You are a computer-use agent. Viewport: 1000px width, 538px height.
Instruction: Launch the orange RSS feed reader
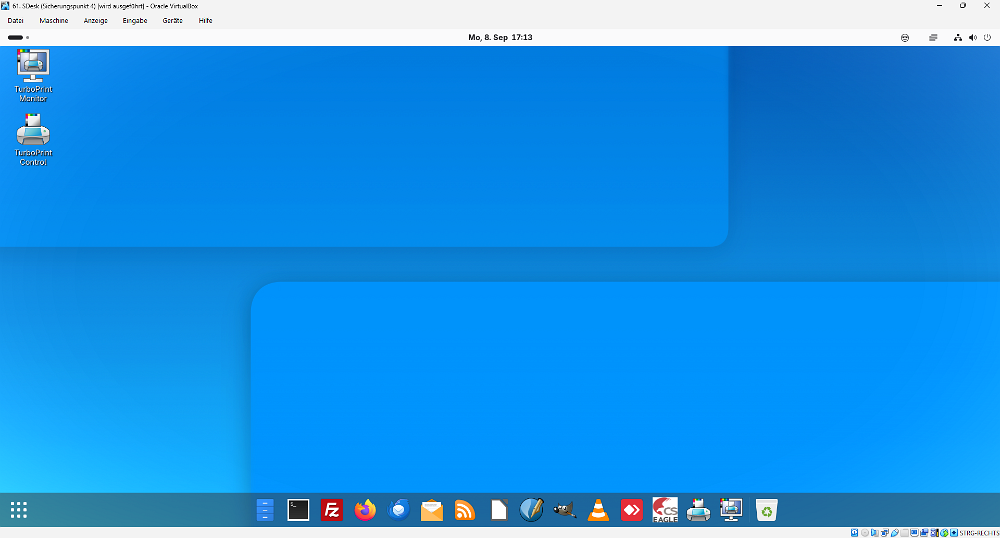pyautogui.click(x=465, y=510)
